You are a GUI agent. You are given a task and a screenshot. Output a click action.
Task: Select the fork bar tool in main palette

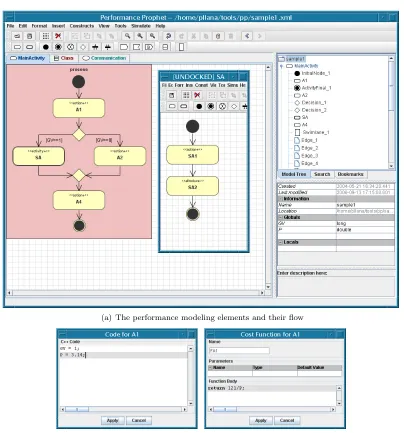[95, 47]
